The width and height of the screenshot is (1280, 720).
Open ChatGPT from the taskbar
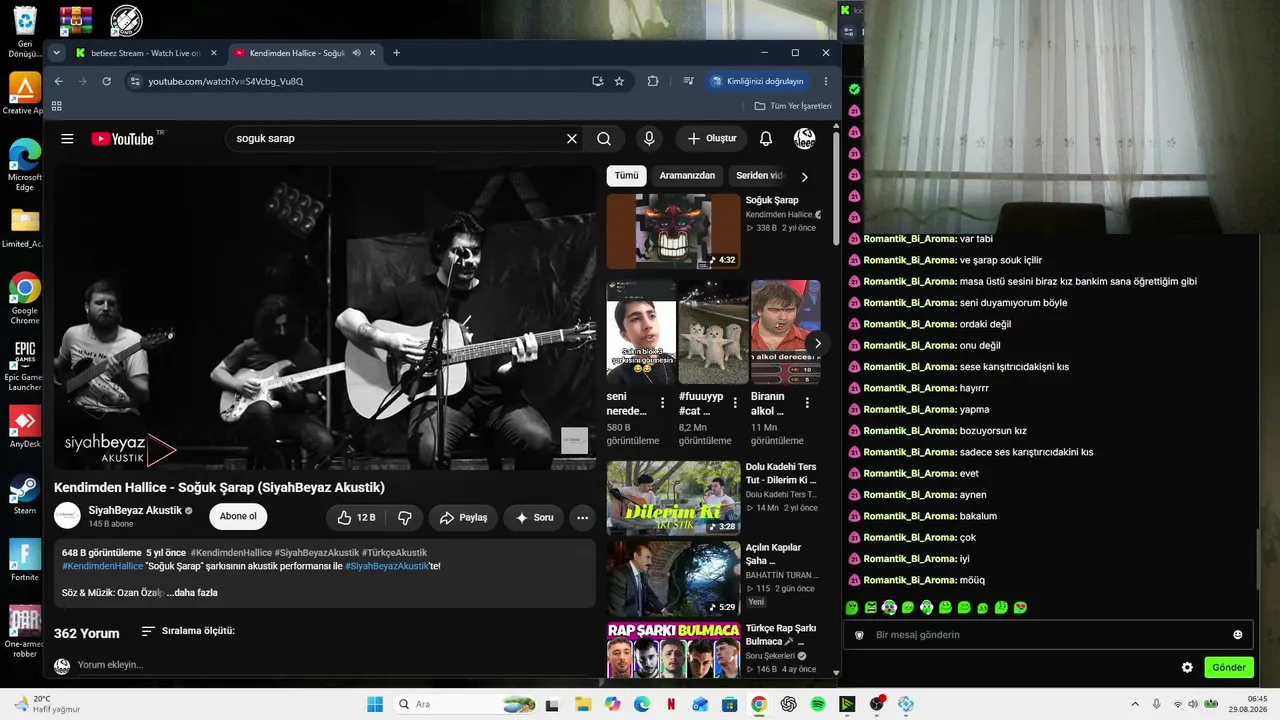[x=789, y=704]
